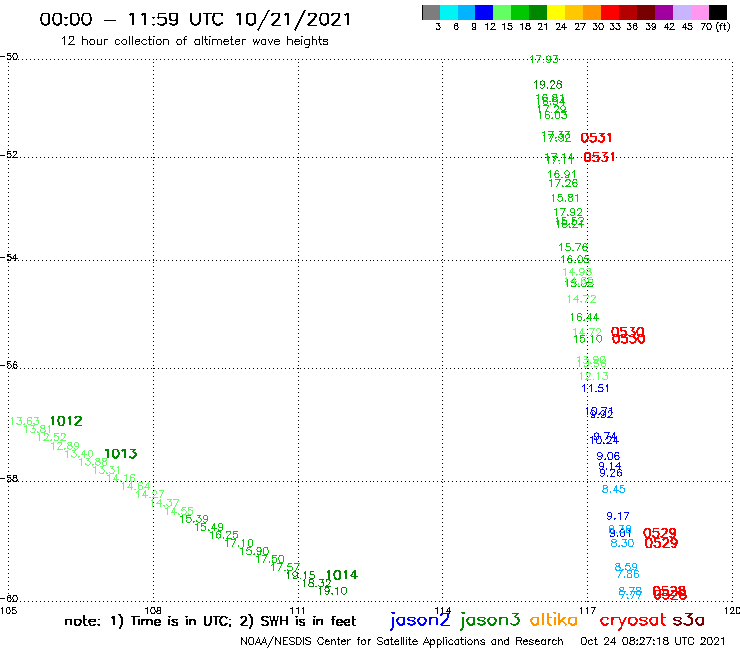Select the data value 17.92
This screenshot has width=740, height=650.
(568, 212)
